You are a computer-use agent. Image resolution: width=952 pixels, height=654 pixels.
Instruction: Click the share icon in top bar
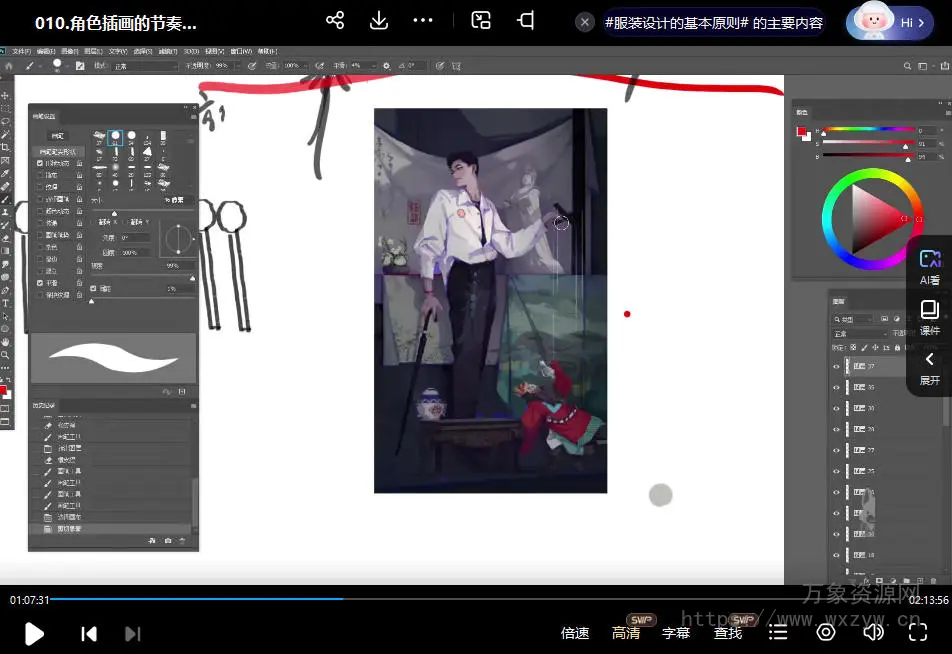click(x=335, y=21)
